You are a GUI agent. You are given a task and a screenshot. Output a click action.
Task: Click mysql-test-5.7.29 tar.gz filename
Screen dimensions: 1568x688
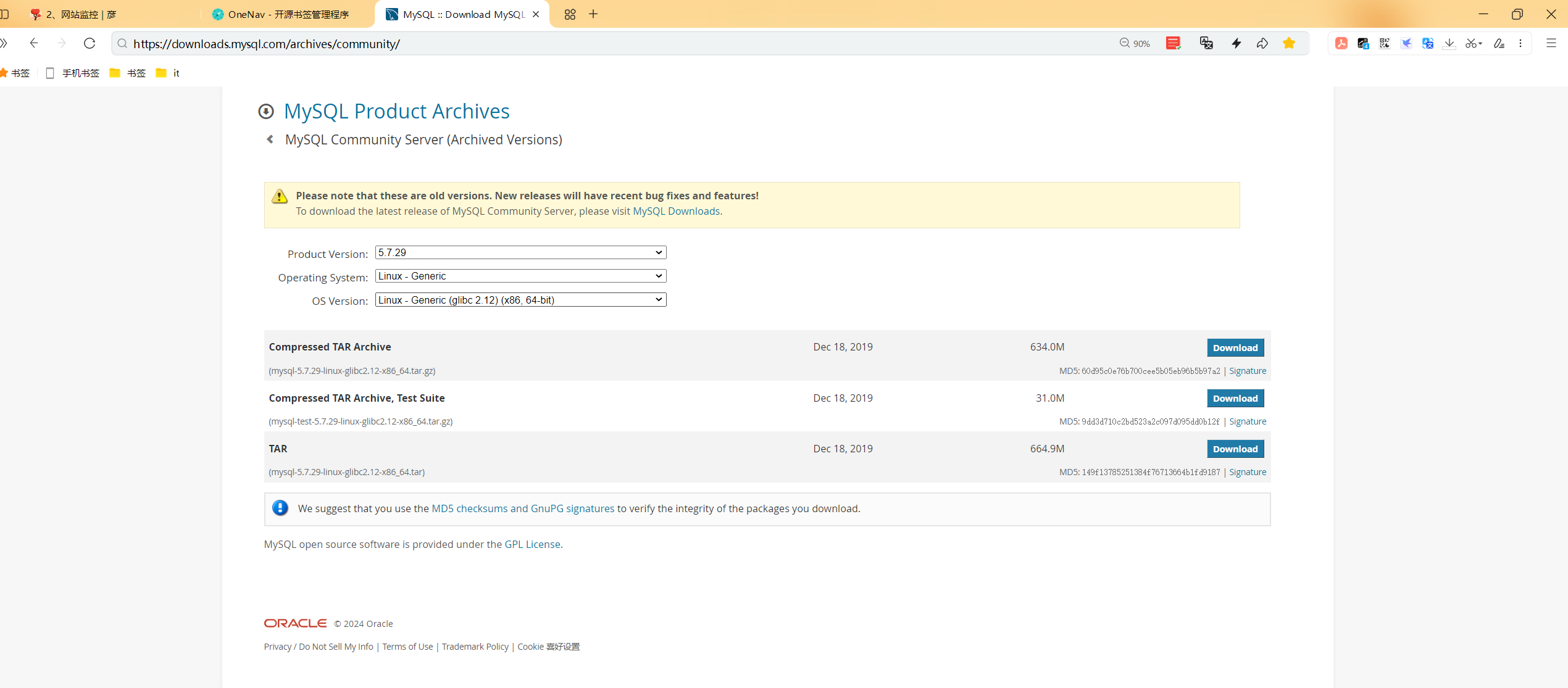click(x=361, y=421)
